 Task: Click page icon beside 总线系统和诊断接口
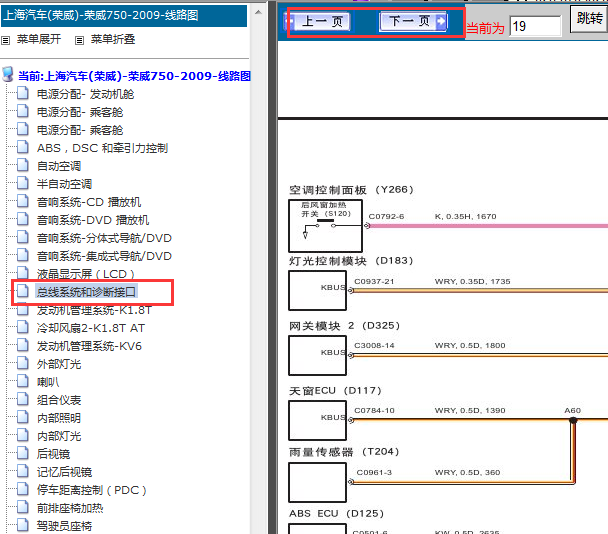(x=23, y=291)
